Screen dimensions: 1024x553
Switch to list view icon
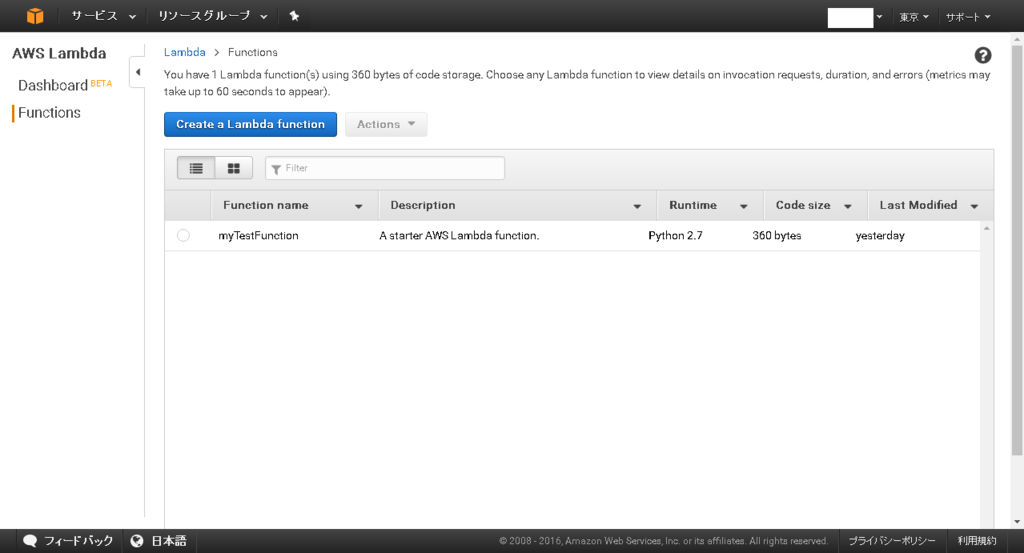196,168
